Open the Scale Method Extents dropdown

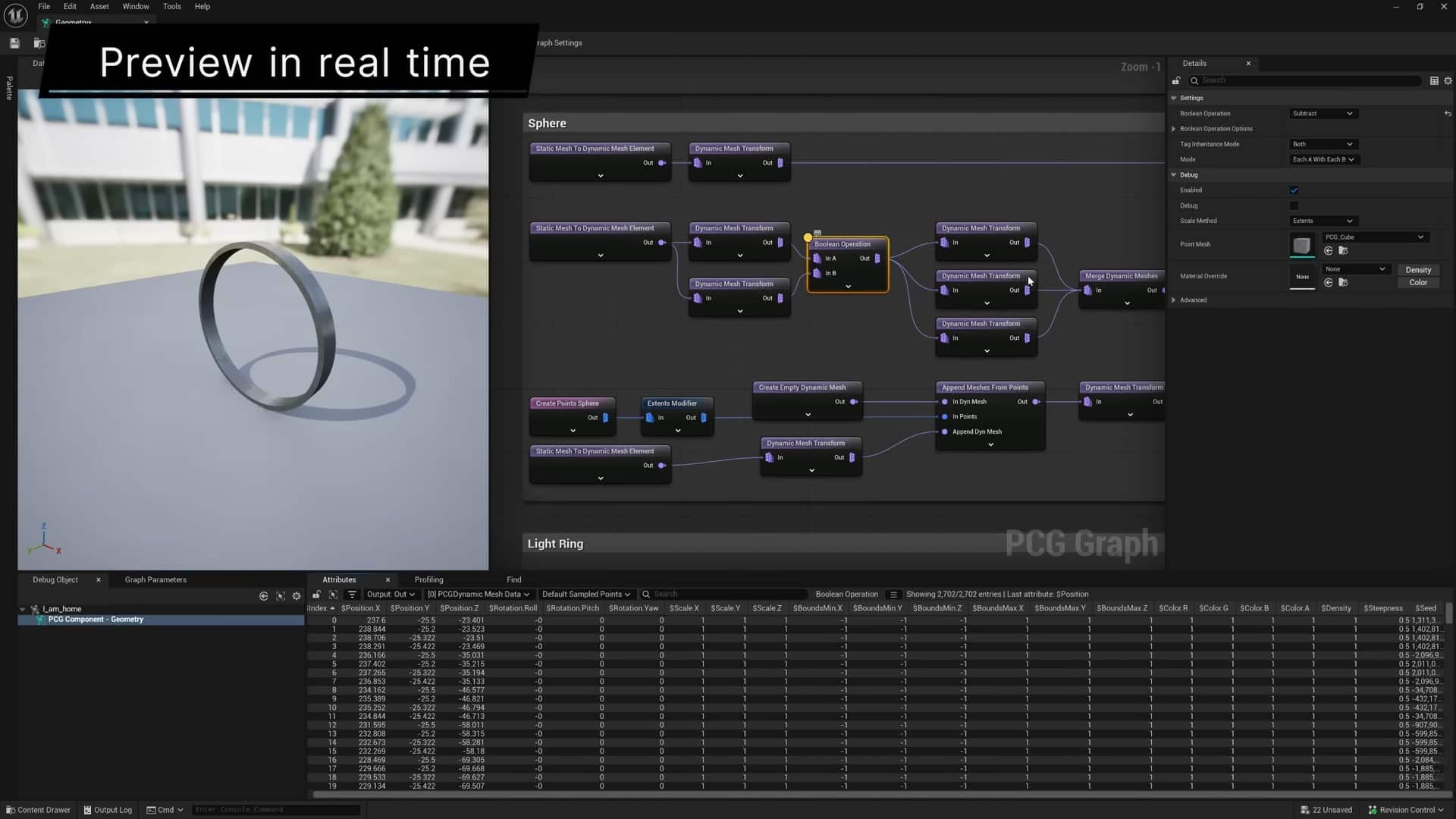[1322, 221]
